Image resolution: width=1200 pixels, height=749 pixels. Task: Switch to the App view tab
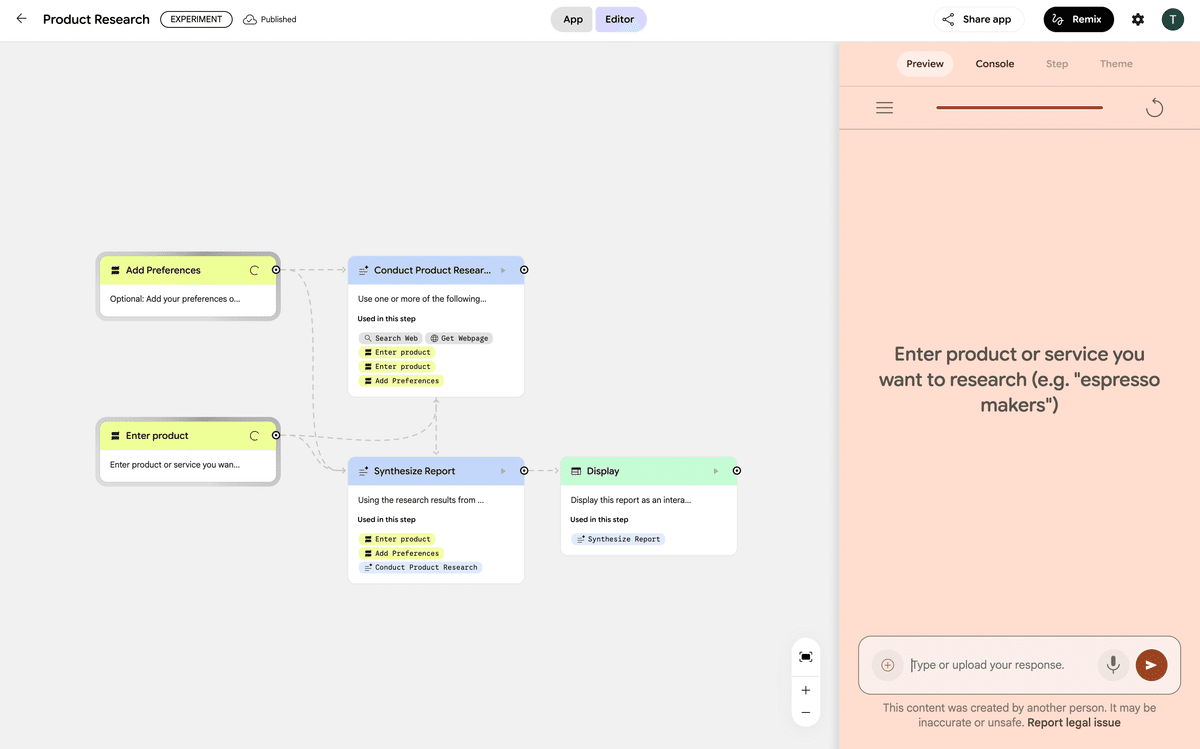[x=571, y=18]
